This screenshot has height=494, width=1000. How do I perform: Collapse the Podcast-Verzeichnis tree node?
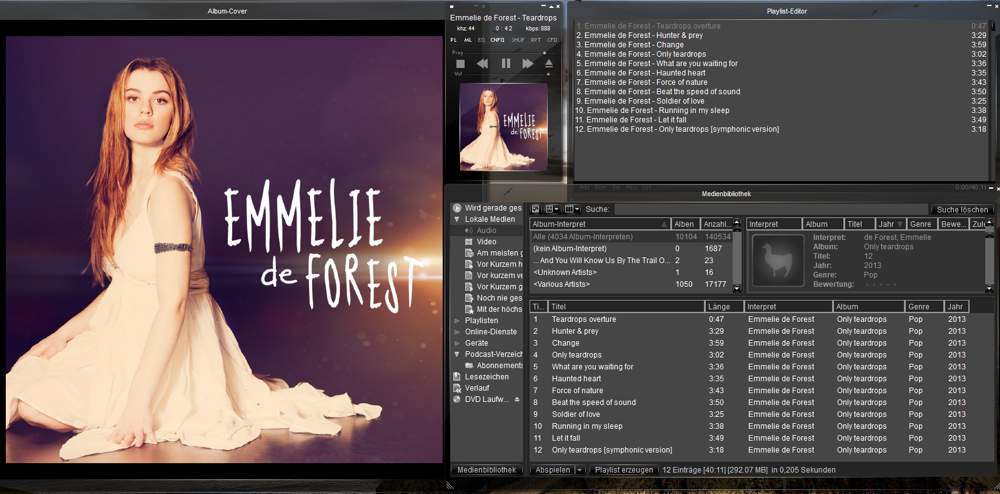[x=457, y=354]
